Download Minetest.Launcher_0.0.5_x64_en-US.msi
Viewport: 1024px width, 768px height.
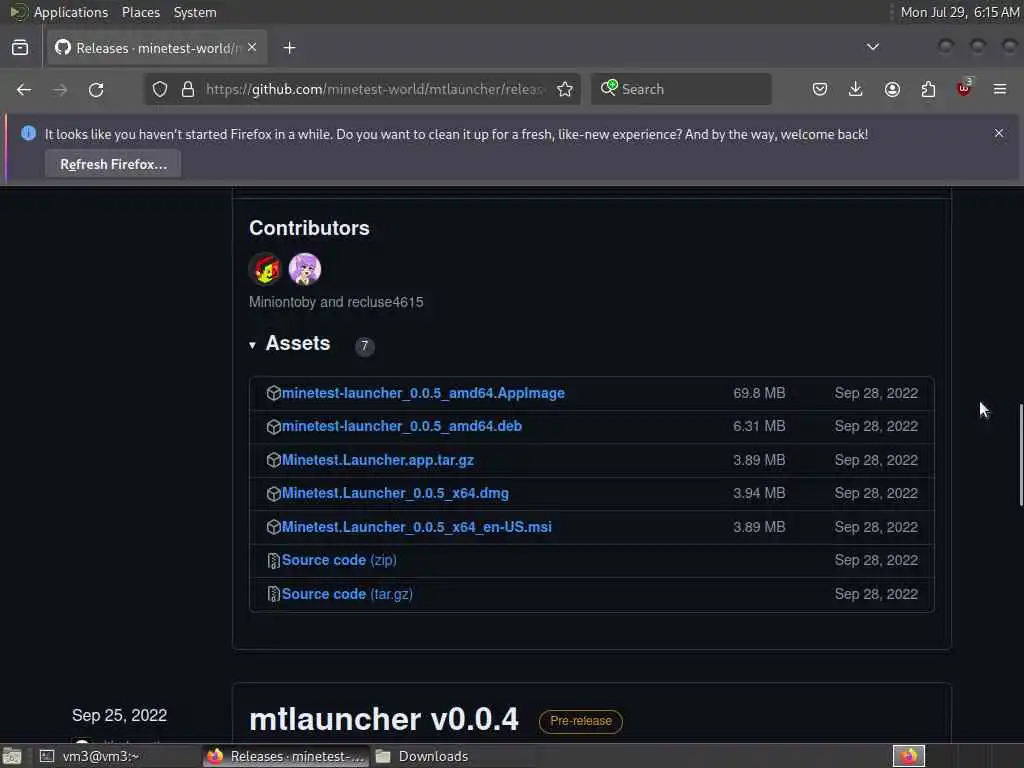click(417, 527)
